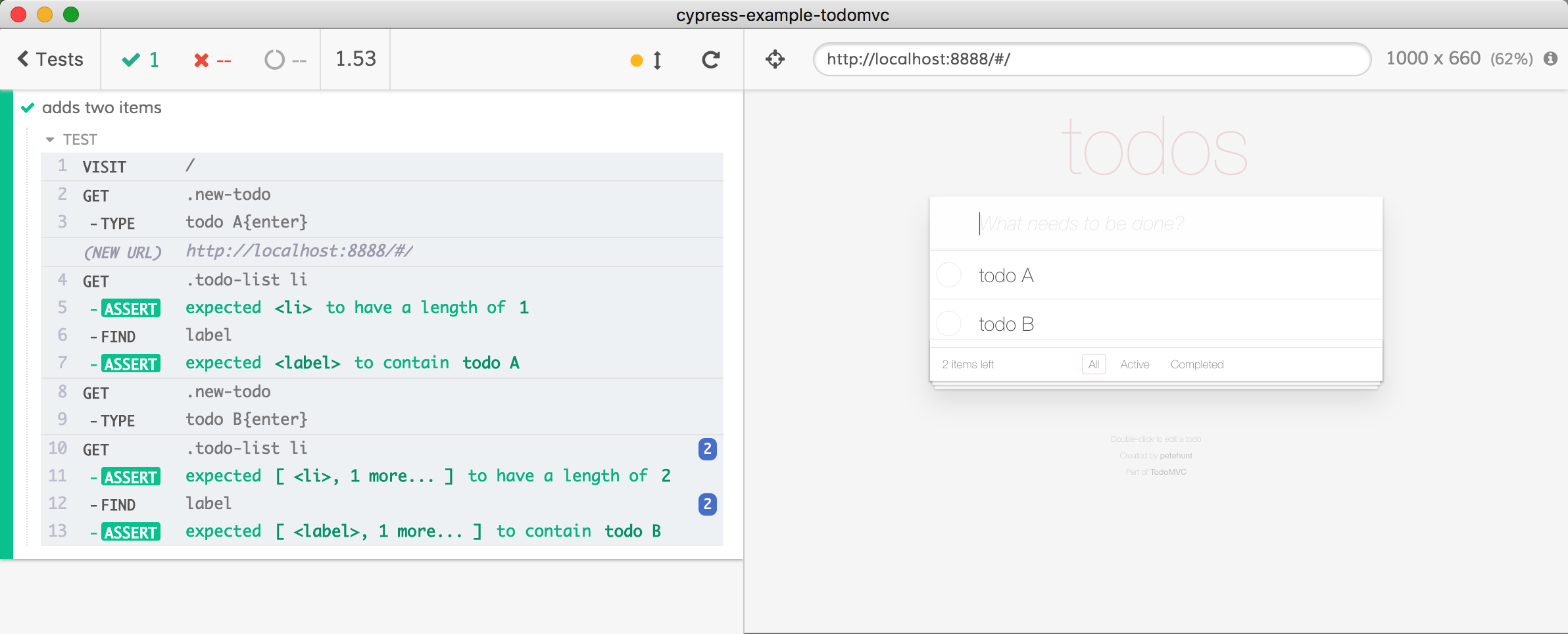Mark todo B as completed
The height and width of the screenshot is (634, 1568).
pos(948,324)
